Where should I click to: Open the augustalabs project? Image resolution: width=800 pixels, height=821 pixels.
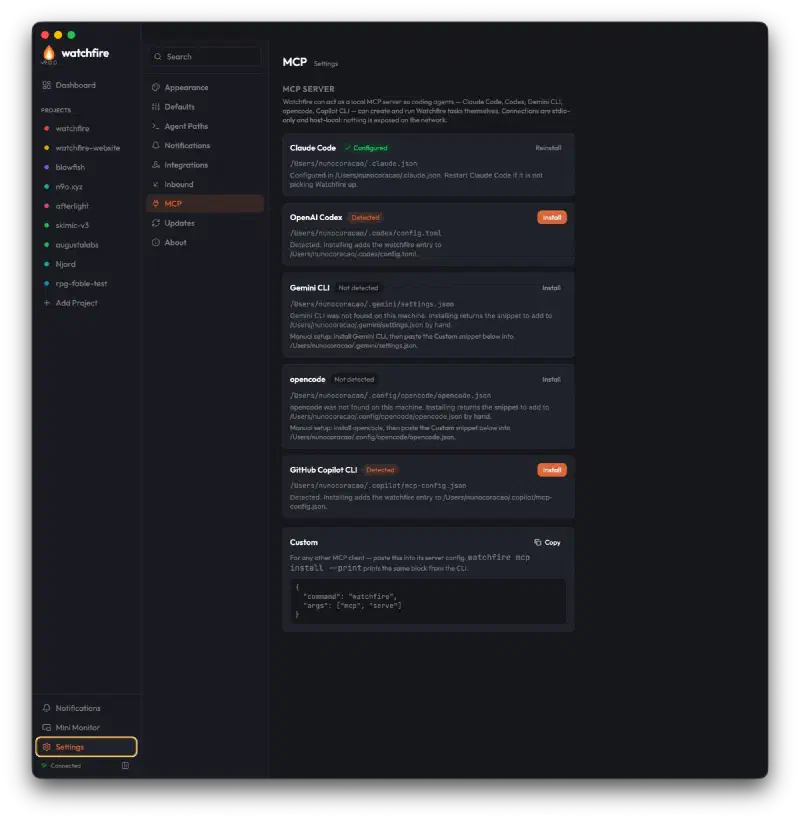pos(86,245)
